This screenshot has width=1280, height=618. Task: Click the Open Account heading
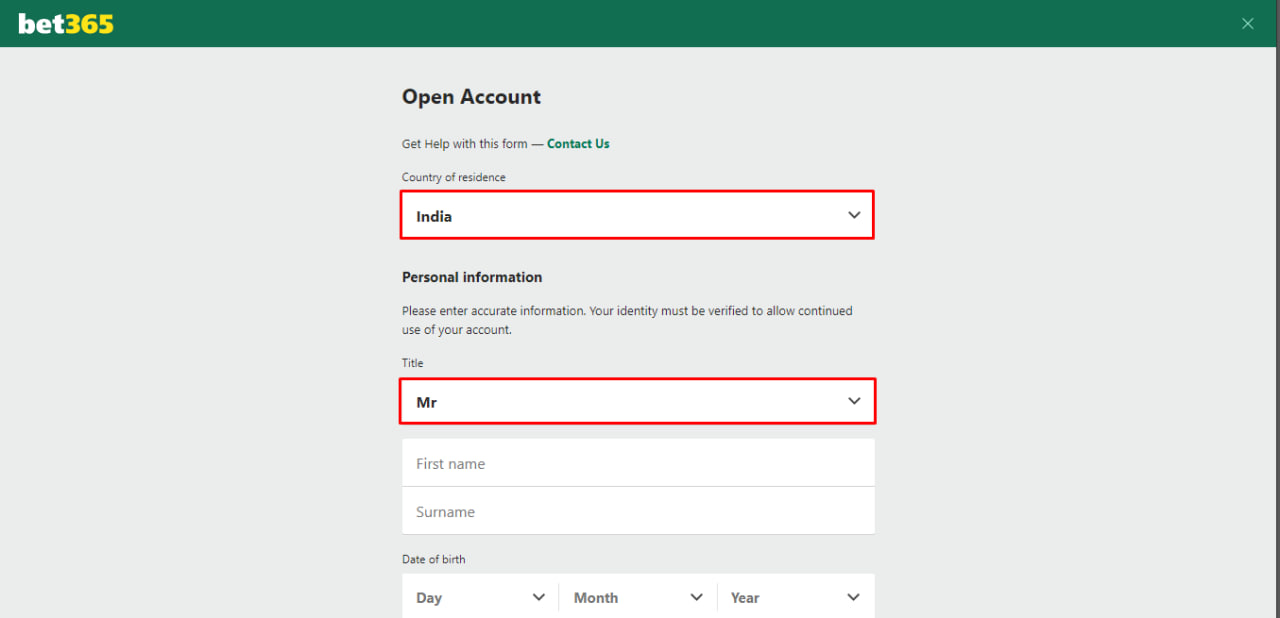point(471,97)
